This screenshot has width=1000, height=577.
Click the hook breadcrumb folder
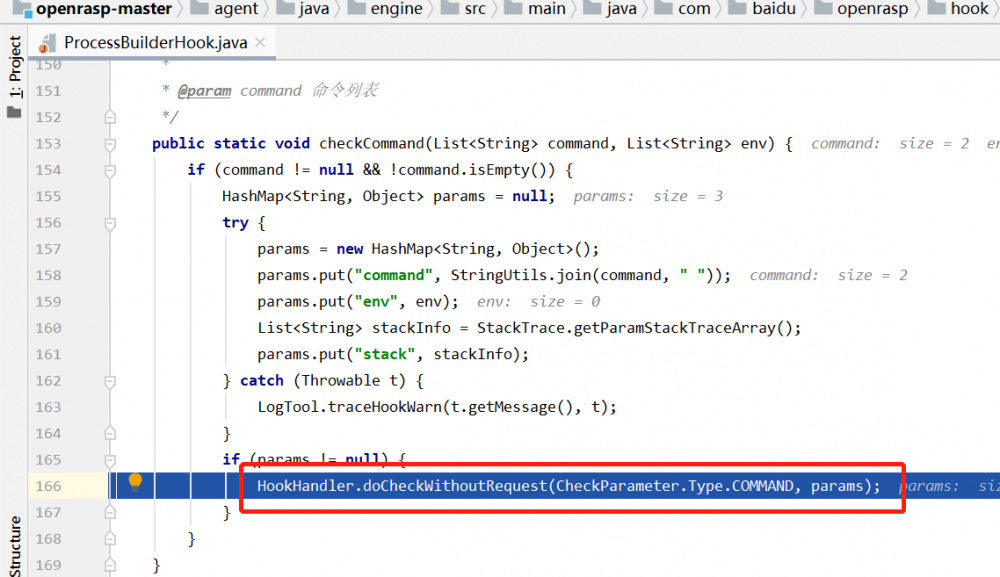(x=958, y=9)
